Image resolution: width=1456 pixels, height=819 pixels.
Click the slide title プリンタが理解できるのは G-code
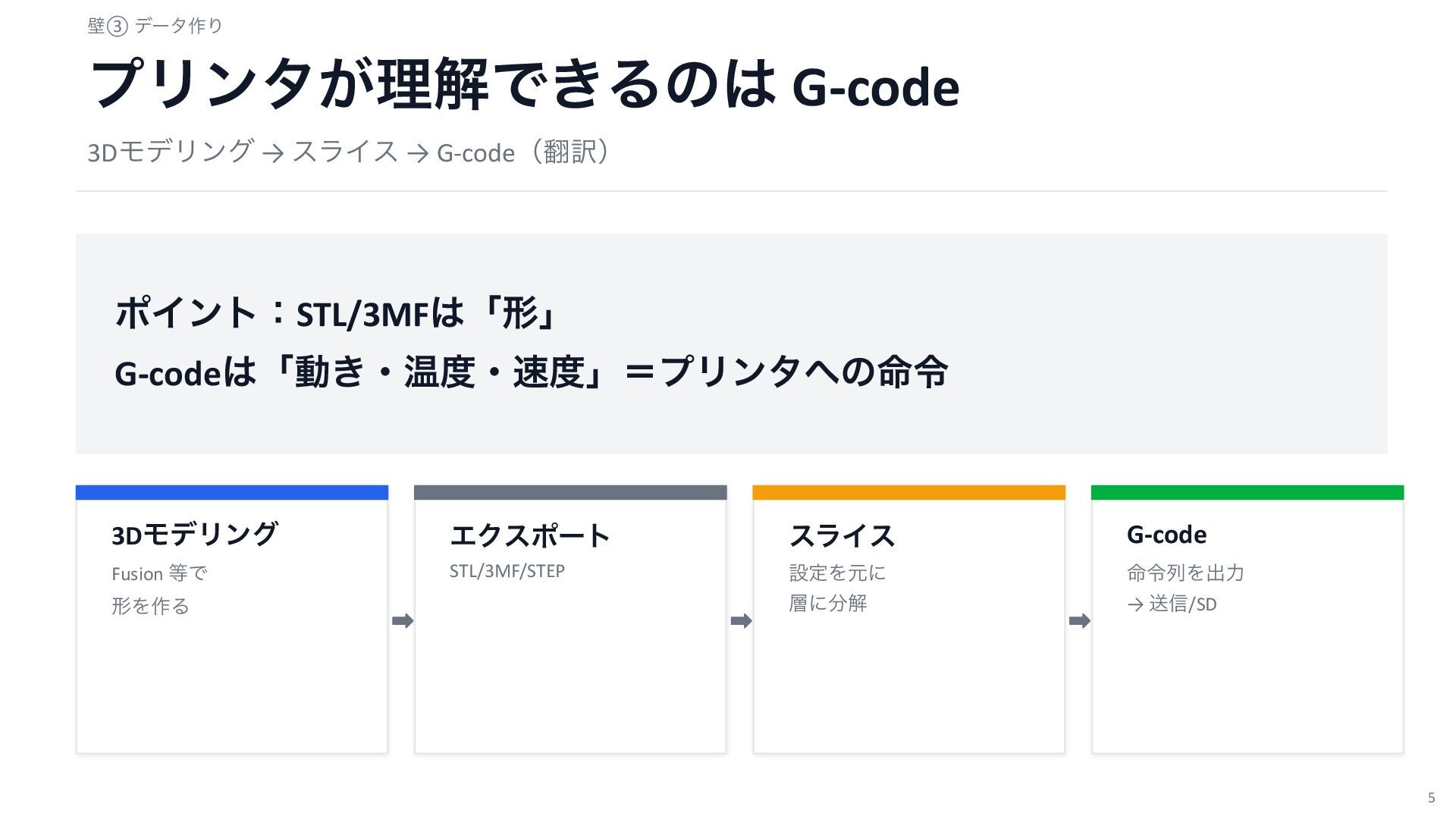[x=524, y=85]
